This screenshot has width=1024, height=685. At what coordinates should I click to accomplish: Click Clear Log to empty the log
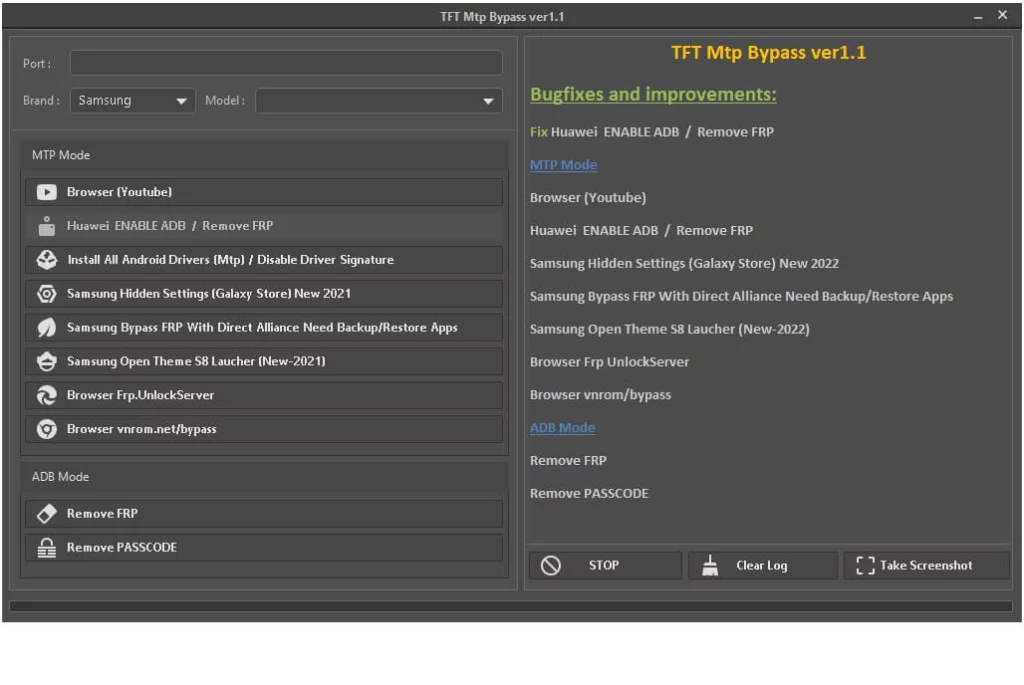pyautogui.click(x=762, y=565)
